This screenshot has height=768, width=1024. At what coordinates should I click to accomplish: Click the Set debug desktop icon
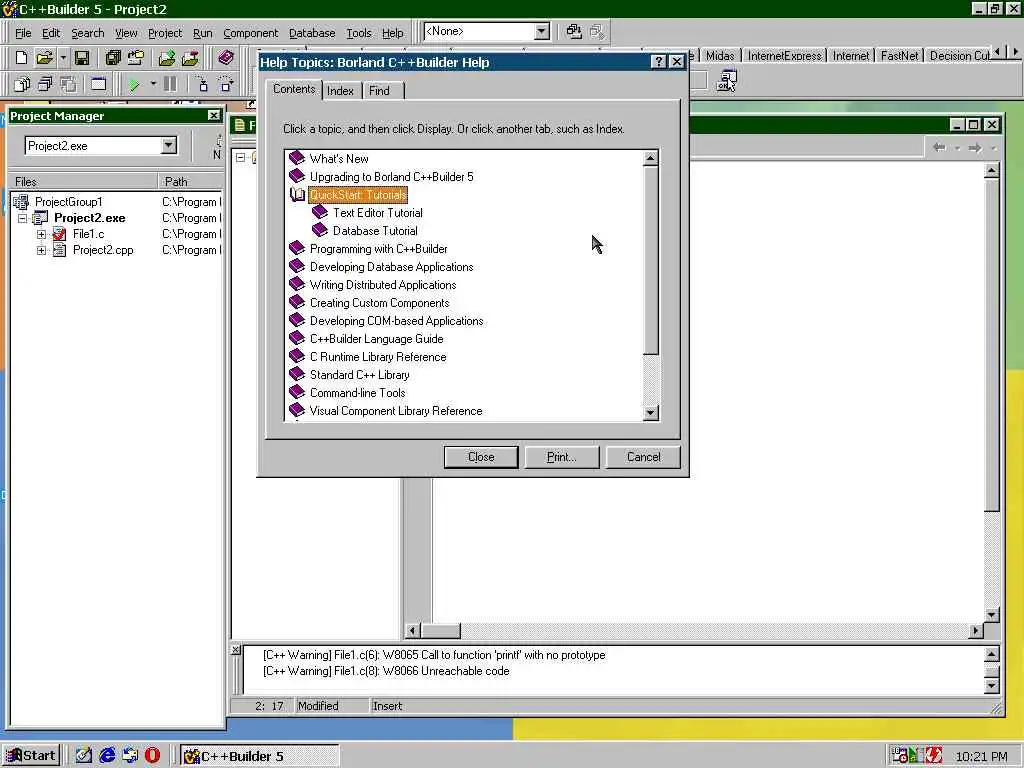596,31
